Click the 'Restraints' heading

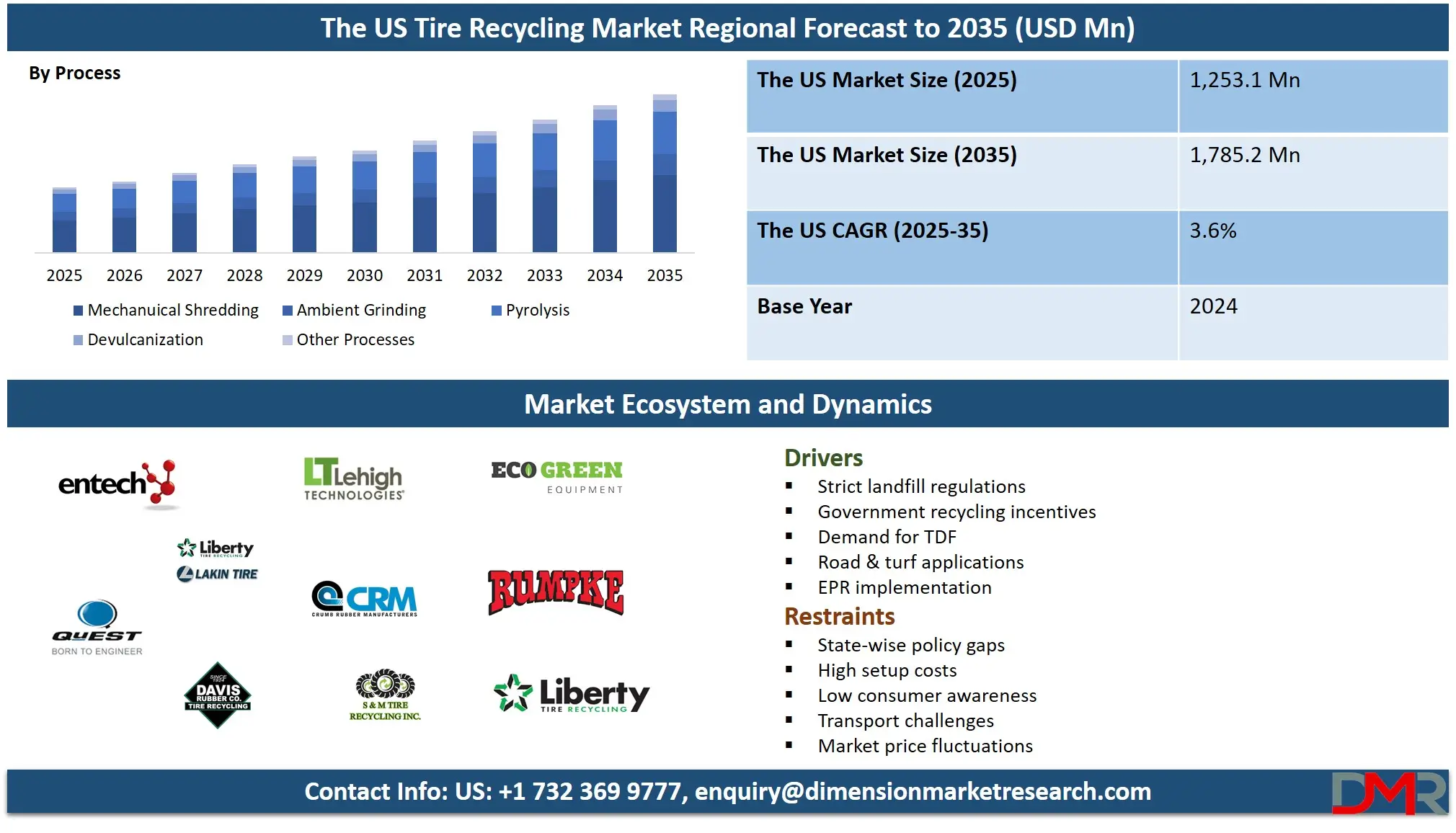pyautogui.click(x=839, y=616)
